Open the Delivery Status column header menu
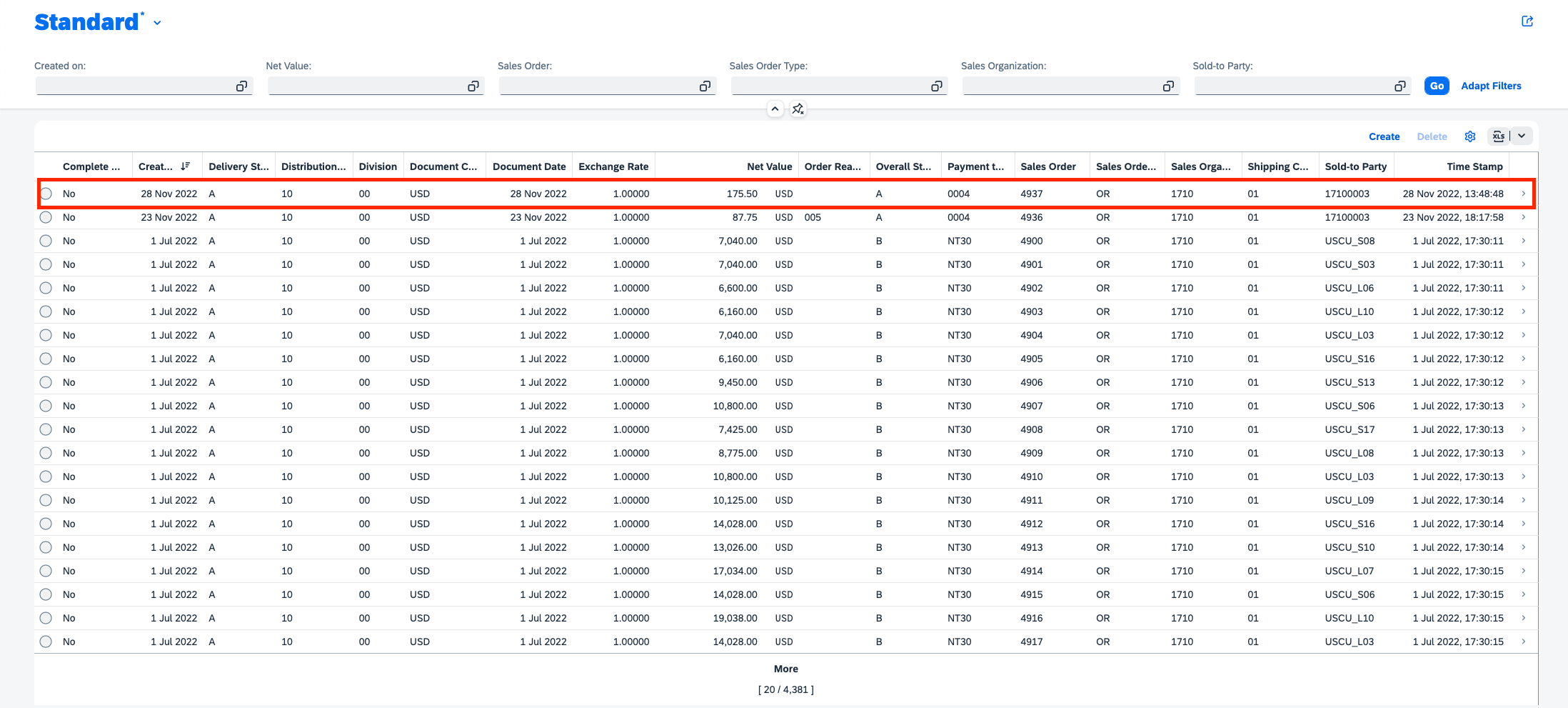The width and height of the screenshot is (1568, 708). click(238, 166)
